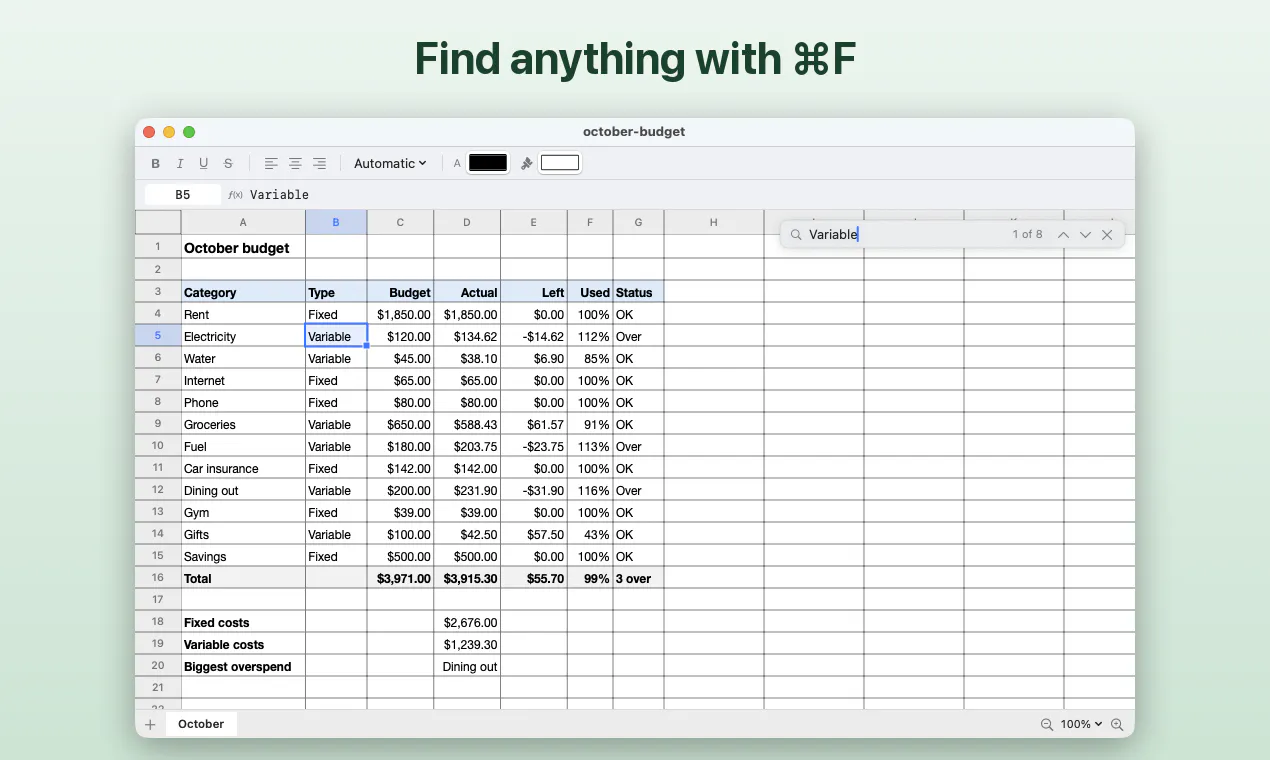1270x760 pixels.
Task: Select the 43% used cell
Action: point(590,534)
